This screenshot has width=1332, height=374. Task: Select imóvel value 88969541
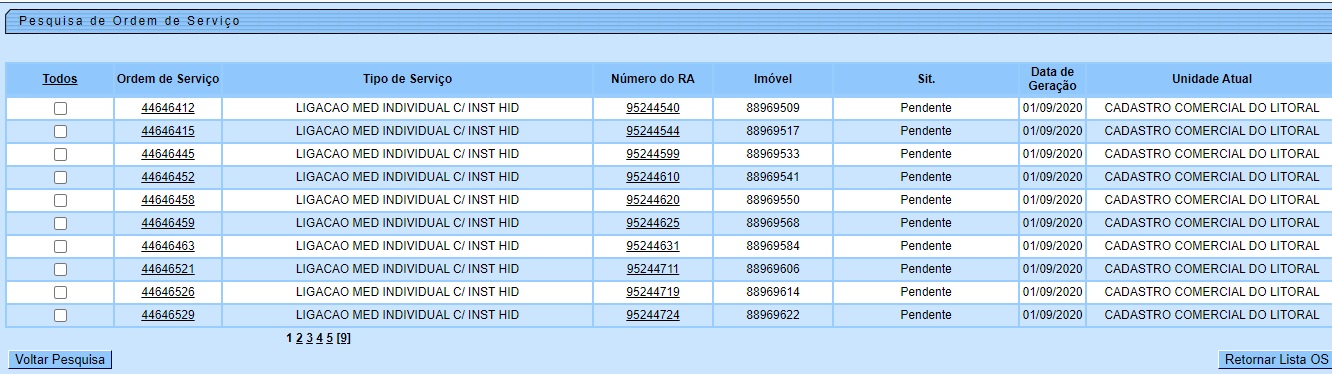coord(773,177)
